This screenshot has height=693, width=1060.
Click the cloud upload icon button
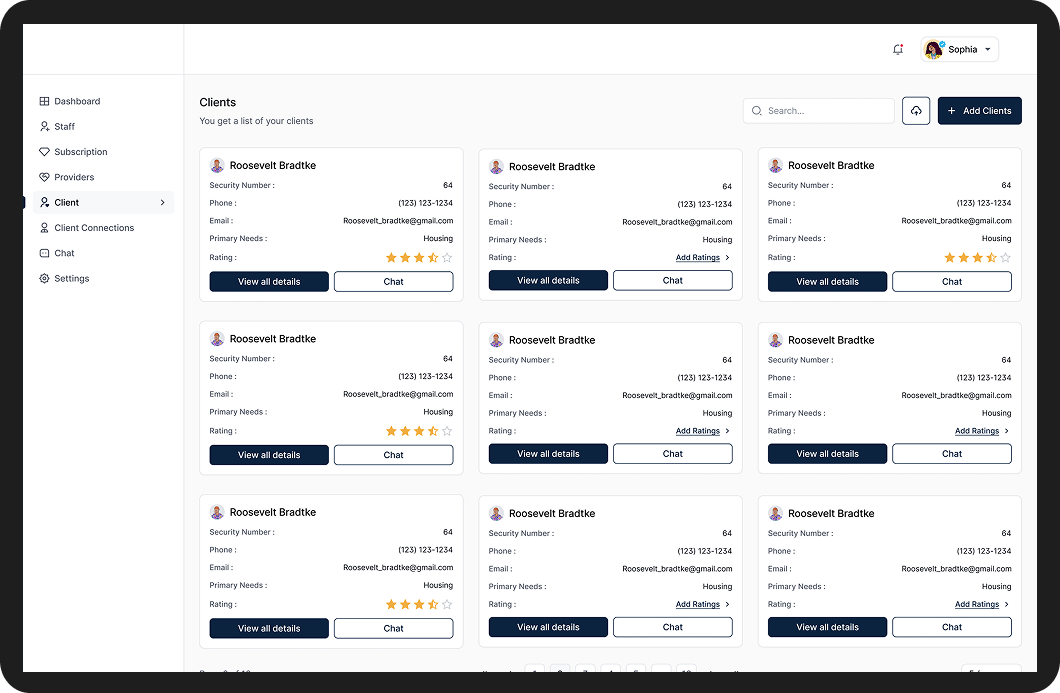point(916,111)
